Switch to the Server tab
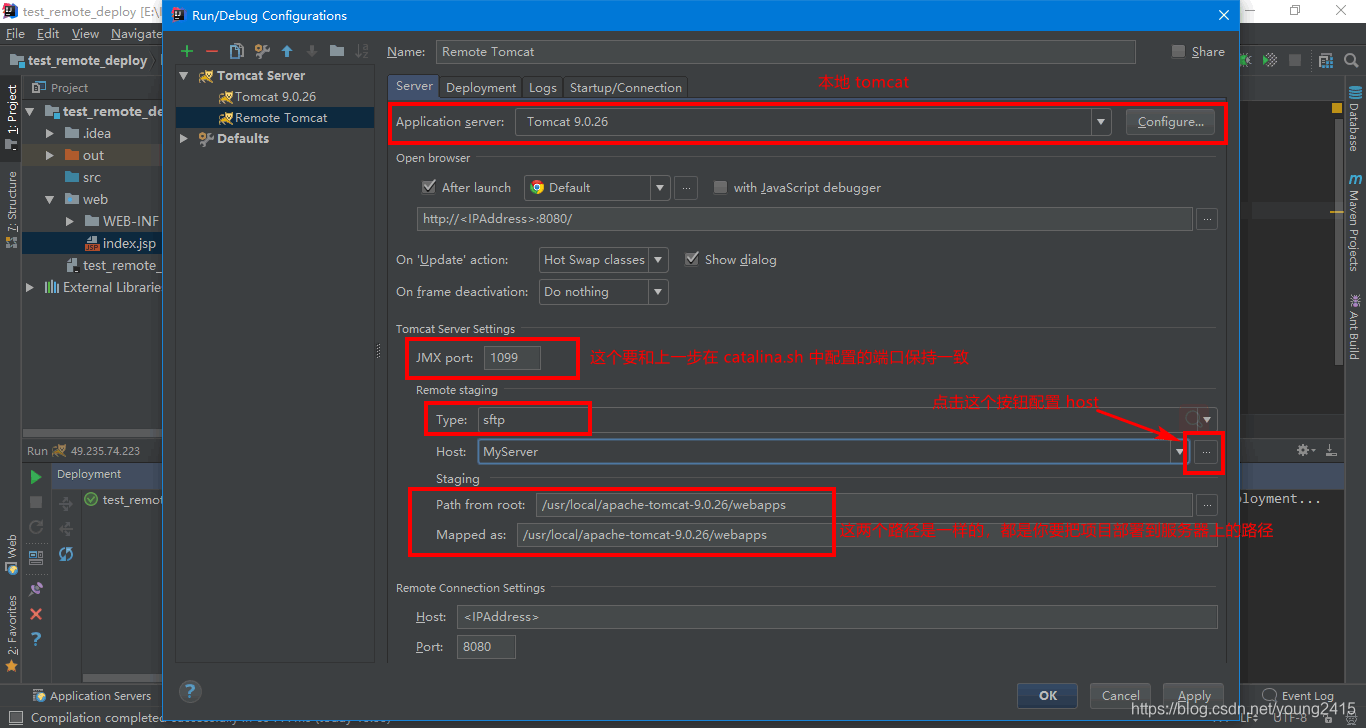The height and width of the screenshot is (728, 1366). [x=414, y=86]
